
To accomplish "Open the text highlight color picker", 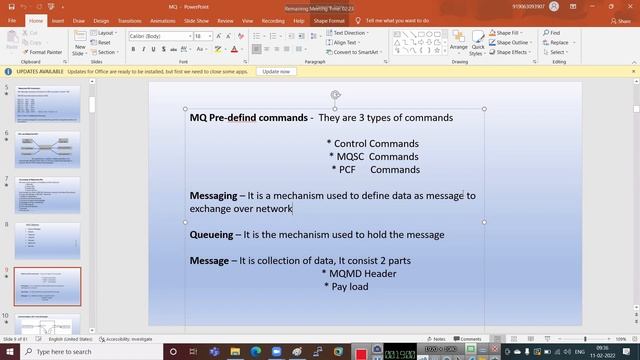I will tap(226, 49).
